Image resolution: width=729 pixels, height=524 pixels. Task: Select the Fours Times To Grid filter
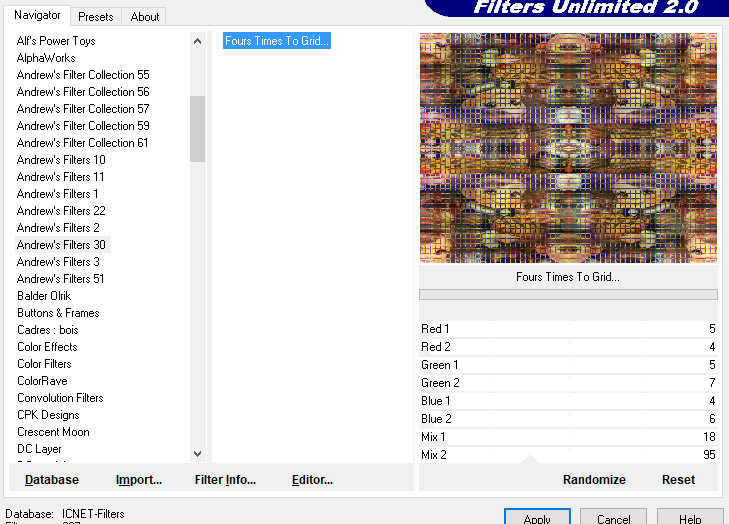pyautogui.click(x=277, y=41)
